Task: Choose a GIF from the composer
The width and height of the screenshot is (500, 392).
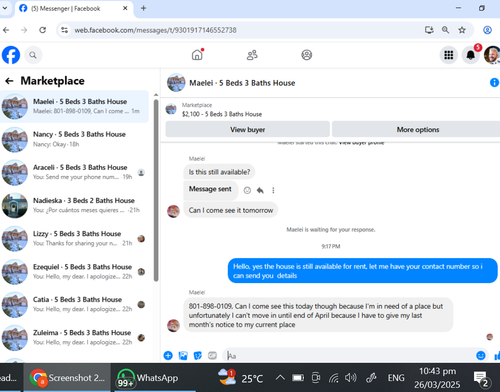Action: pyautogui.click(x=212, y=356)
